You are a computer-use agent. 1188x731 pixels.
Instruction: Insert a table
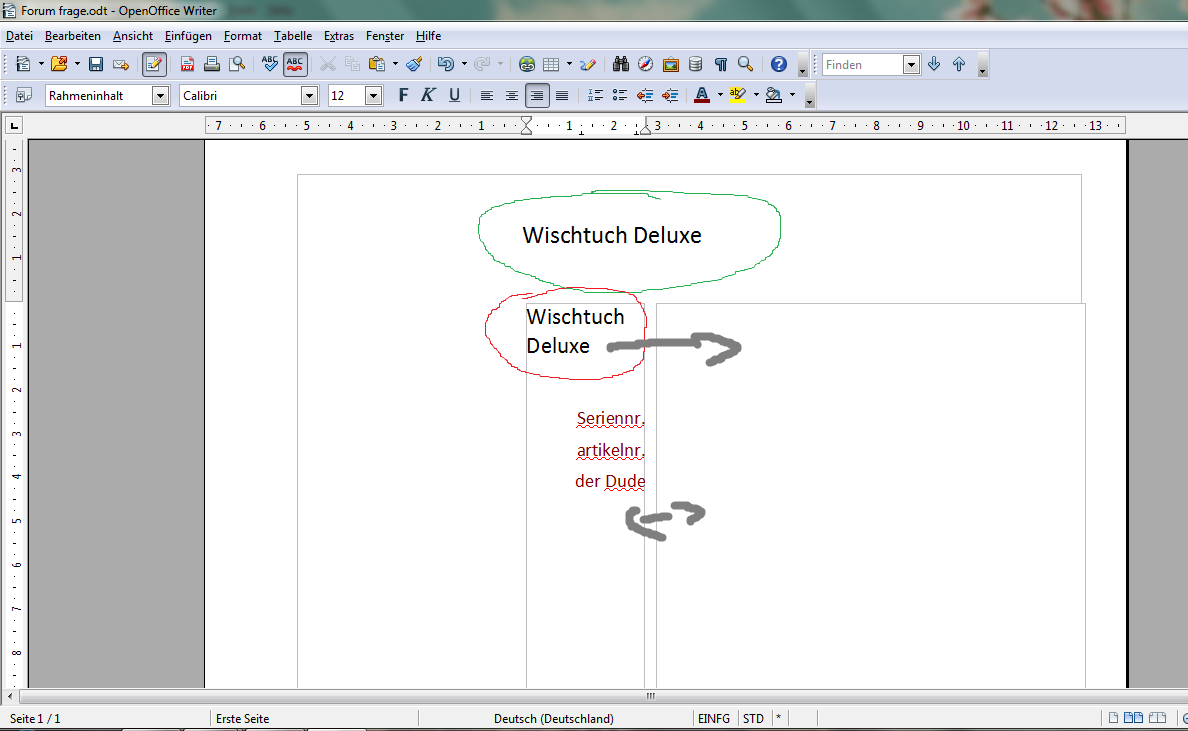click(552, 64)
